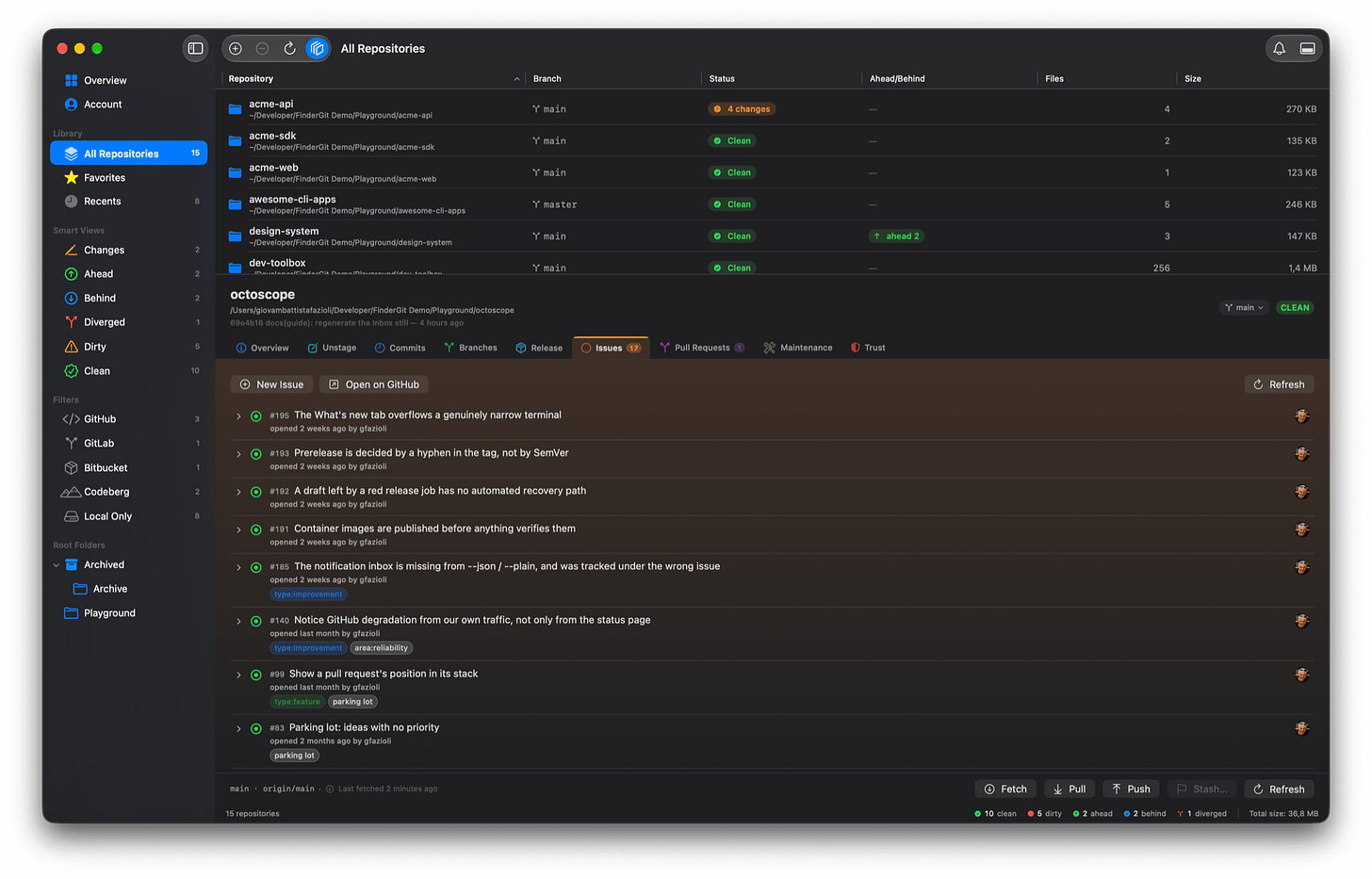Click the plus icon to add a repository
This screenshot has width=1372, height=879.
pos(236,48)
